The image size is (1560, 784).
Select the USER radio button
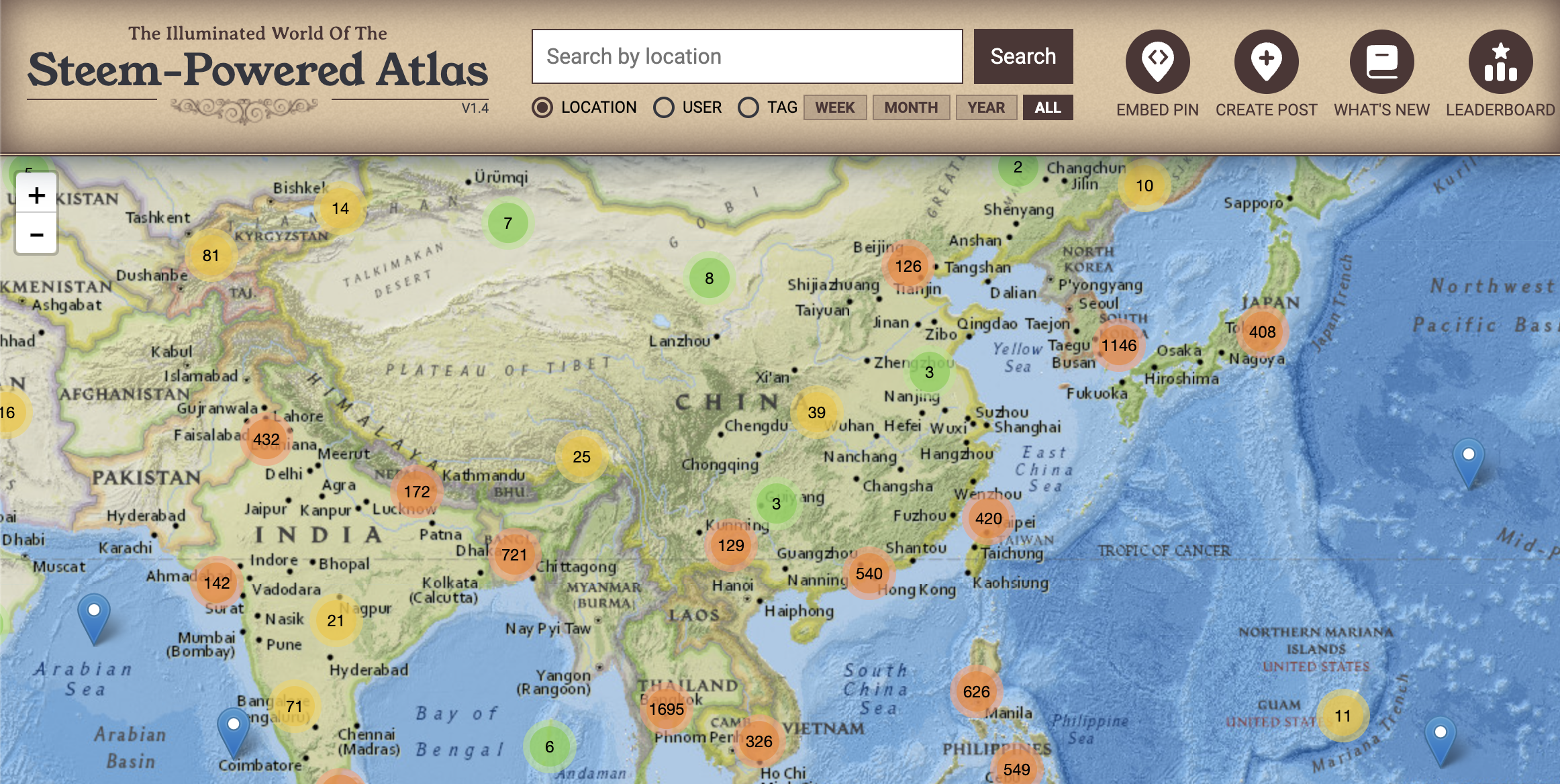tap(664, 107)
